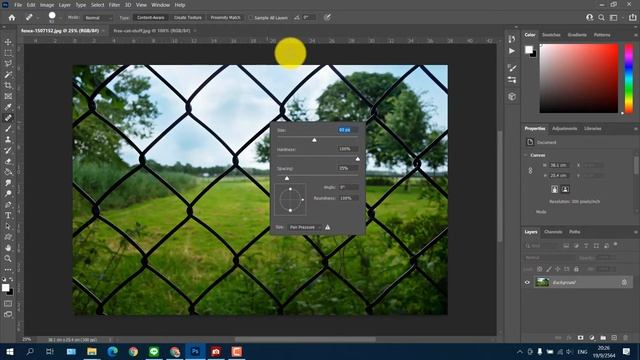640x360 pixels.
Task: Click the hue spectrum slider strip
Action: coord(629,78)
